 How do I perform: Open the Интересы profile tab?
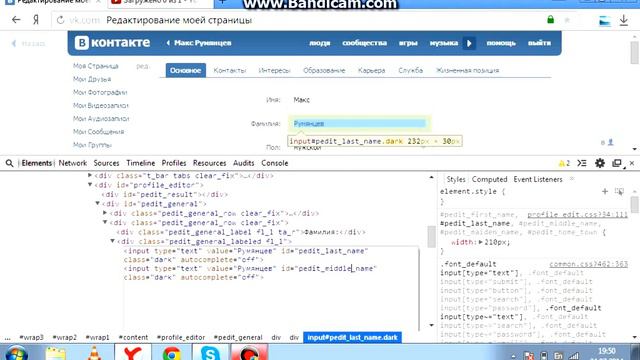tap(274, 70)
